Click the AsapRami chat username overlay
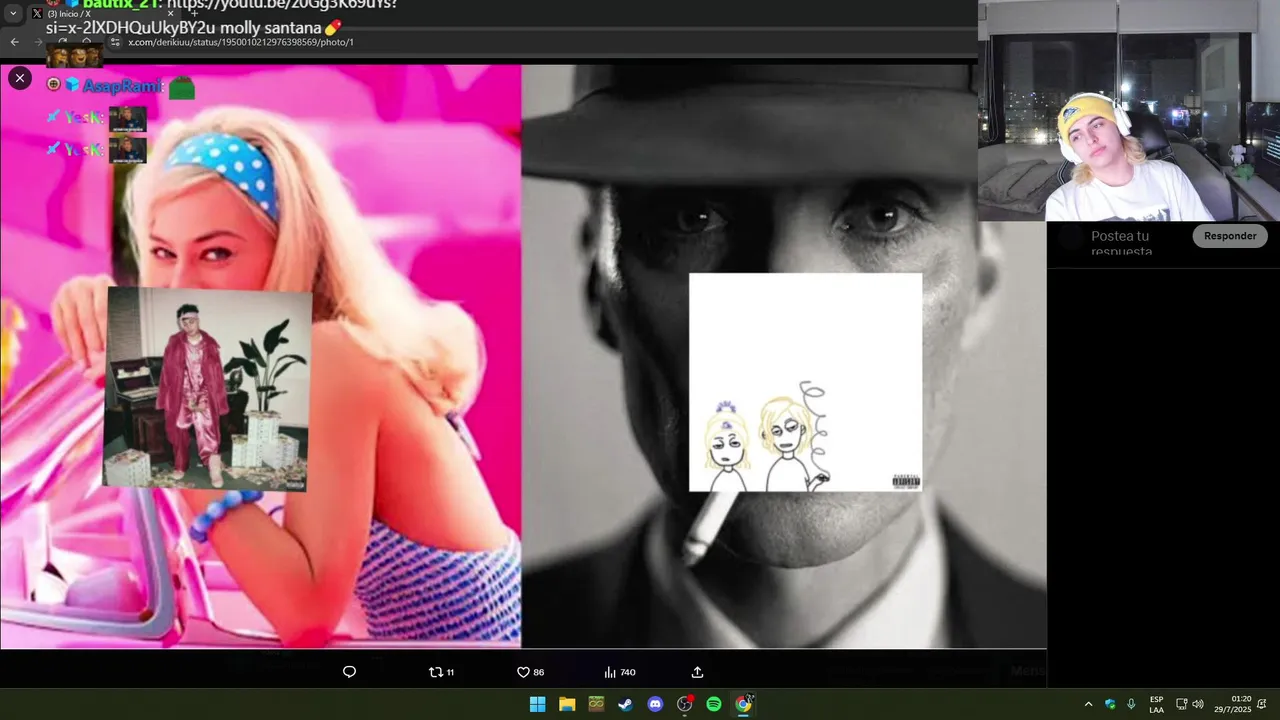 (122, 86)
